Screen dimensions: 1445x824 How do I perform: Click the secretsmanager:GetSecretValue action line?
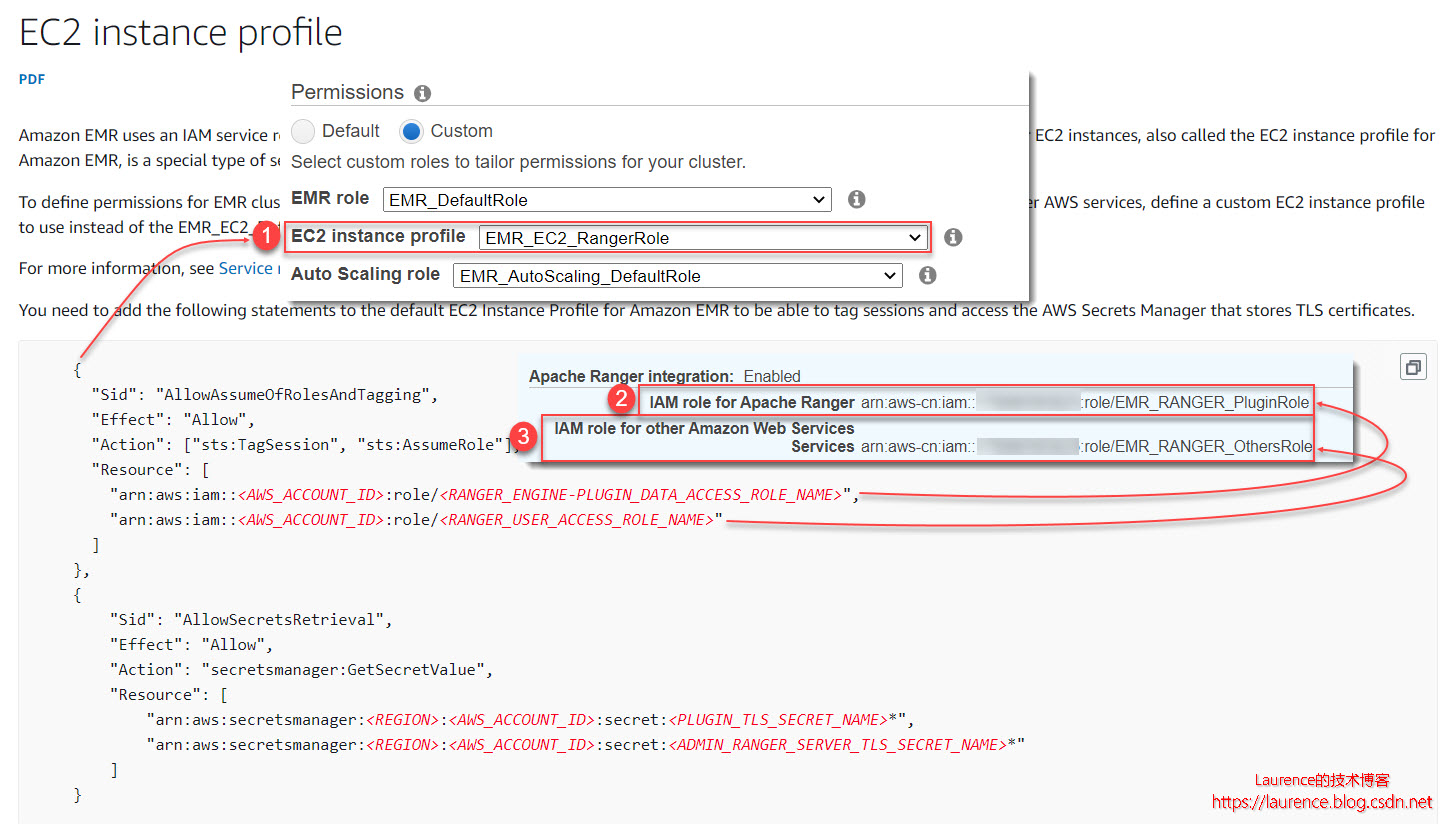(301, 669)
